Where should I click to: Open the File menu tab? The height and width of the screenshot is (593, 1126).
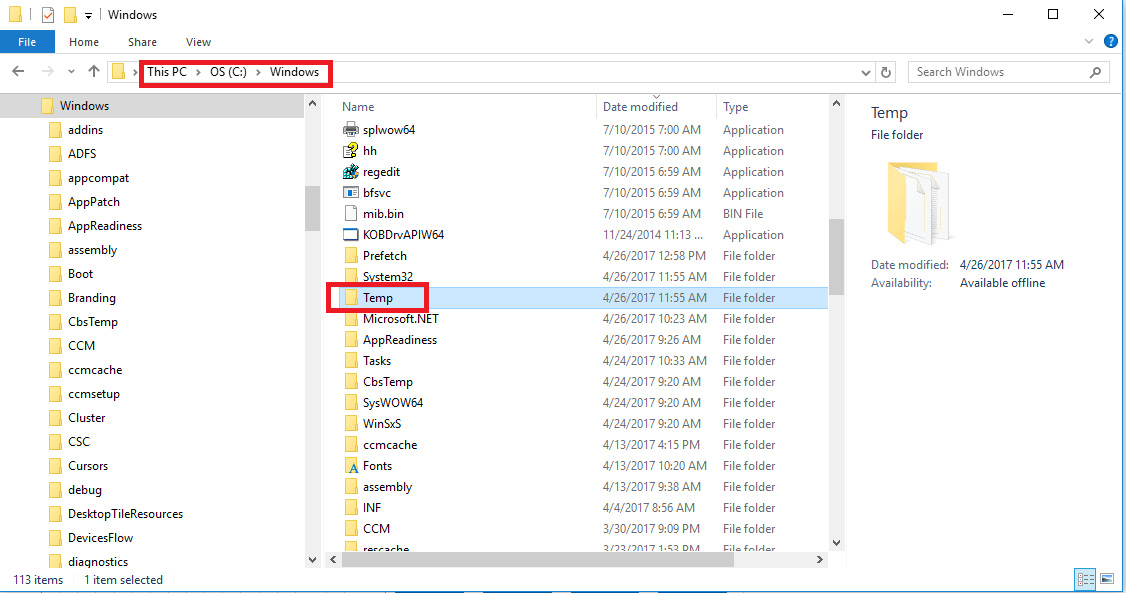click(27, 42)
